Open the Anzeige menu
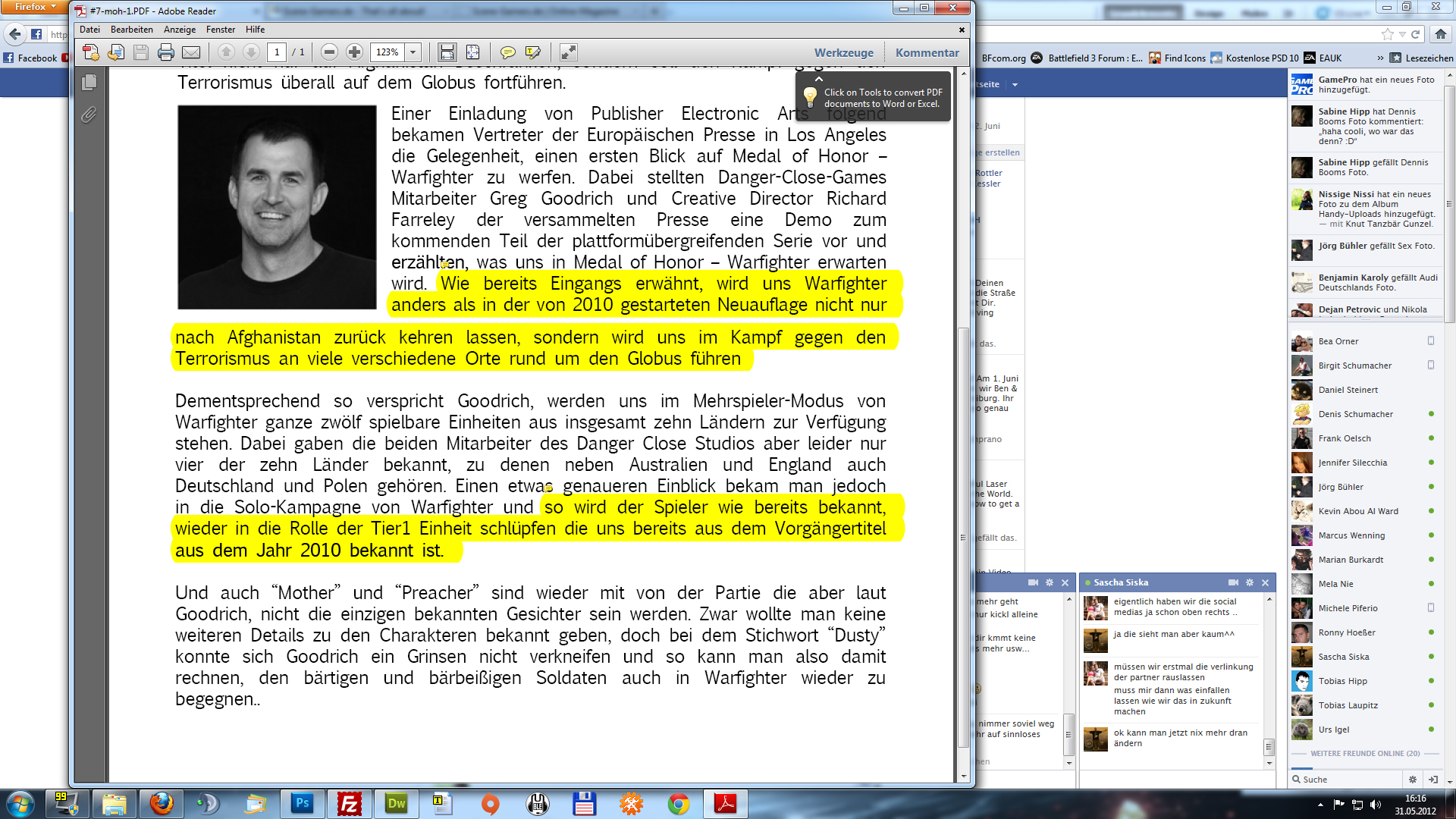This screenshot has height=819, width=1456. tap(180, 30)
